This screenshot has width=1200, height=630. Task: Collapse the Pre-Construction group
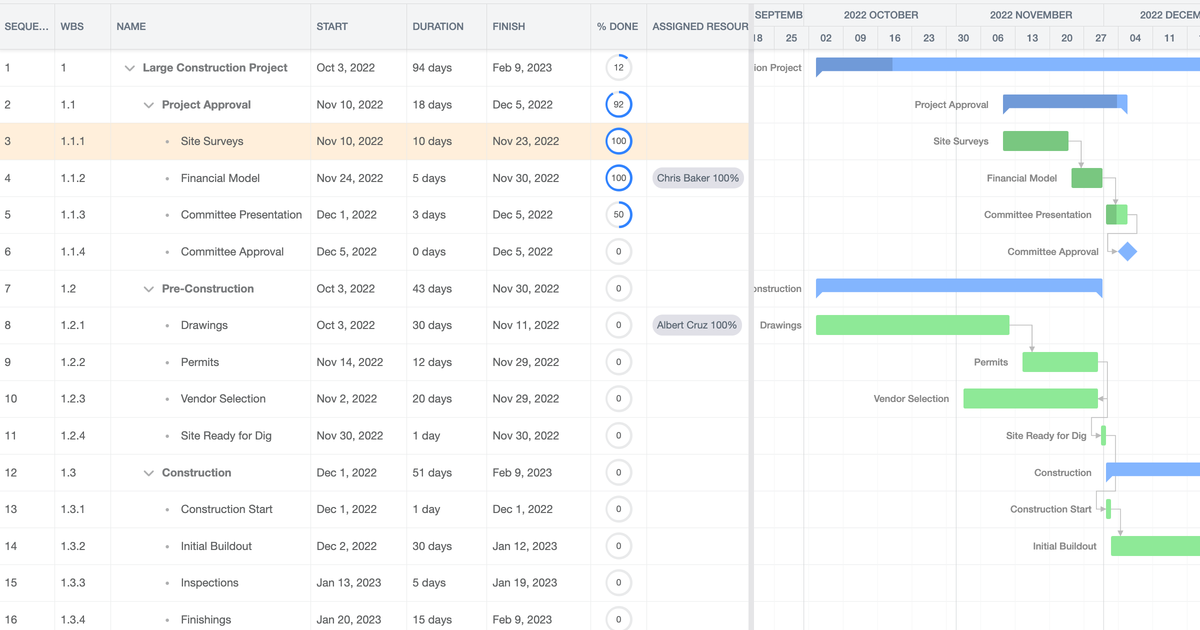click(x=148, y=289)
